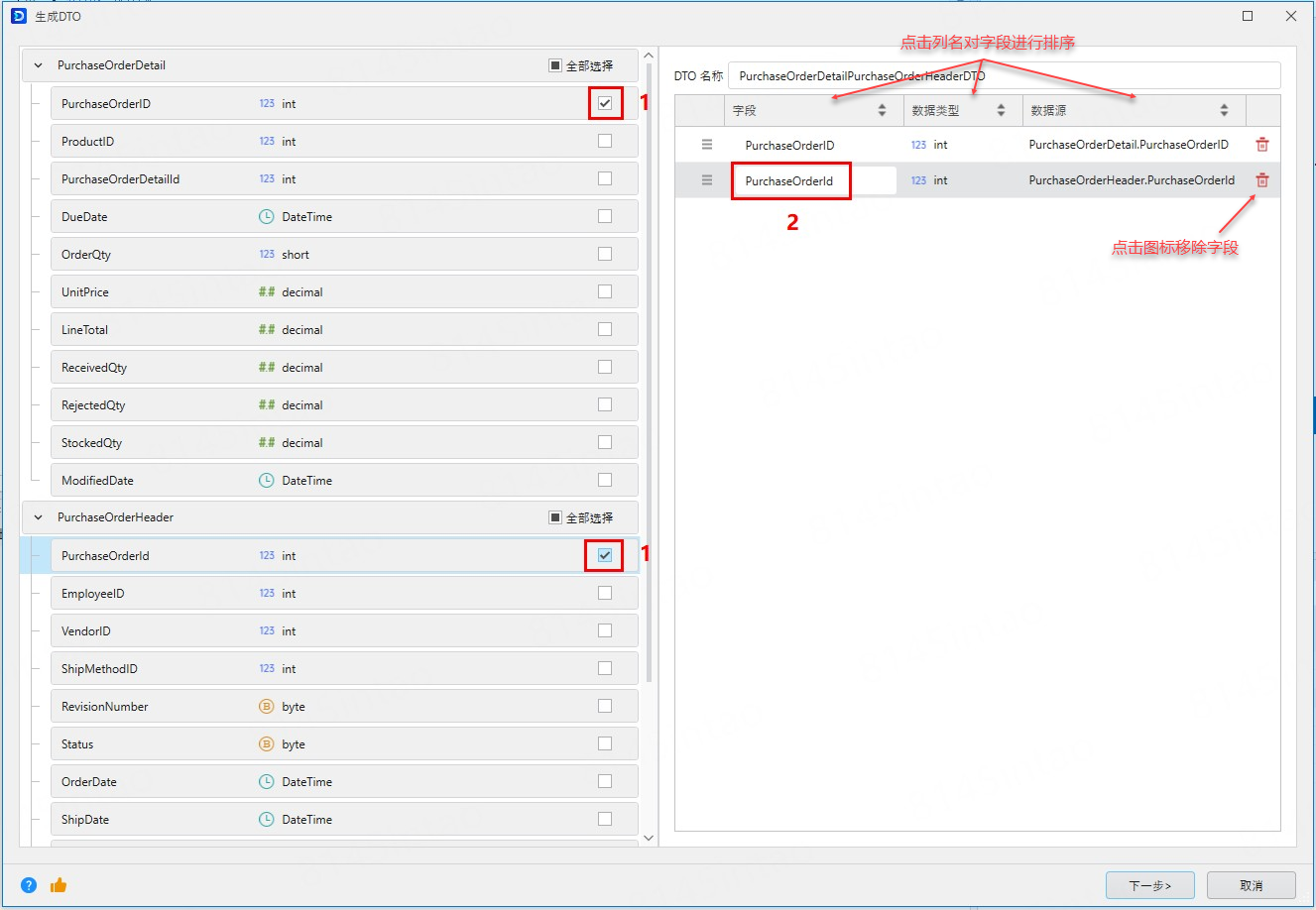1316x910 pixels.
Task: Toggle 全部选择 for PurchaseOrderDetail
Action: point(555,65)
